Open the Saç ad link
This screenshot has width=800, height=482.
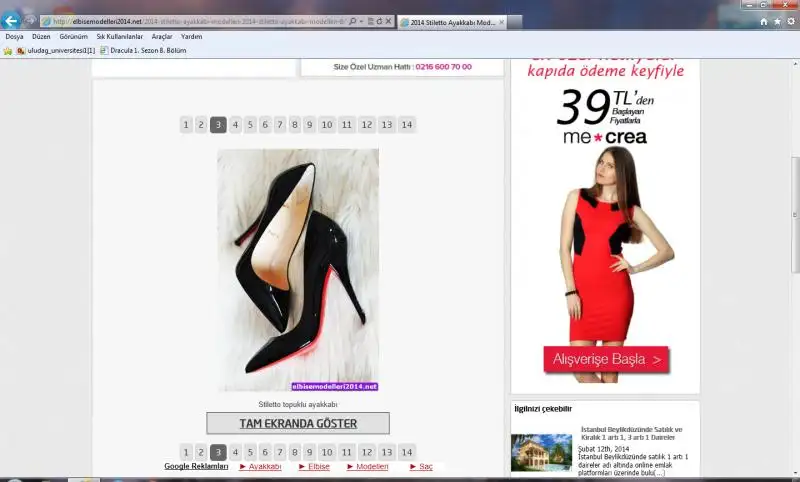(421, 466)
